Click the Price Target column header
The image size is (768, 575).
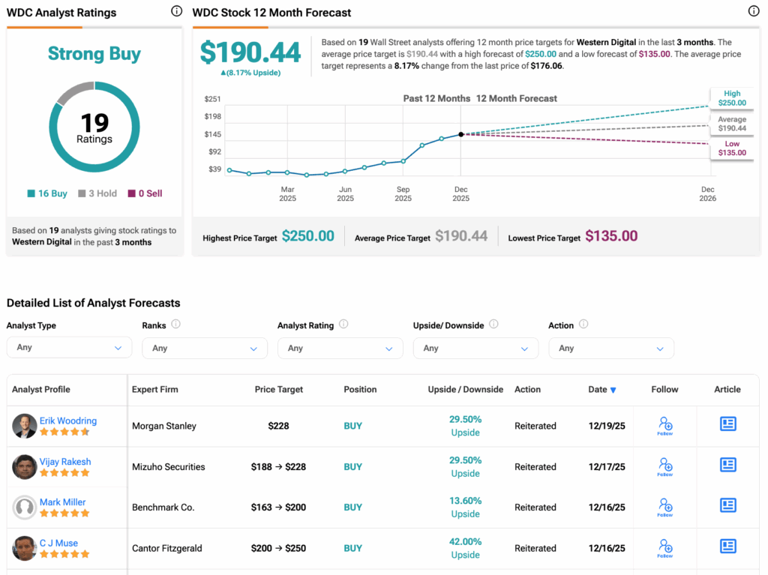[278, 390]
